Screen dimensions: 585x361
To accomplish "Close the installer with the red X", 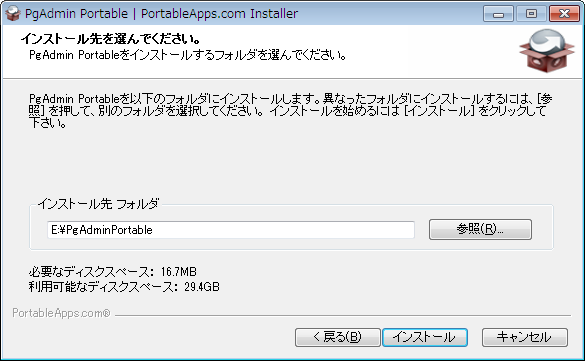I will point(564,14).
